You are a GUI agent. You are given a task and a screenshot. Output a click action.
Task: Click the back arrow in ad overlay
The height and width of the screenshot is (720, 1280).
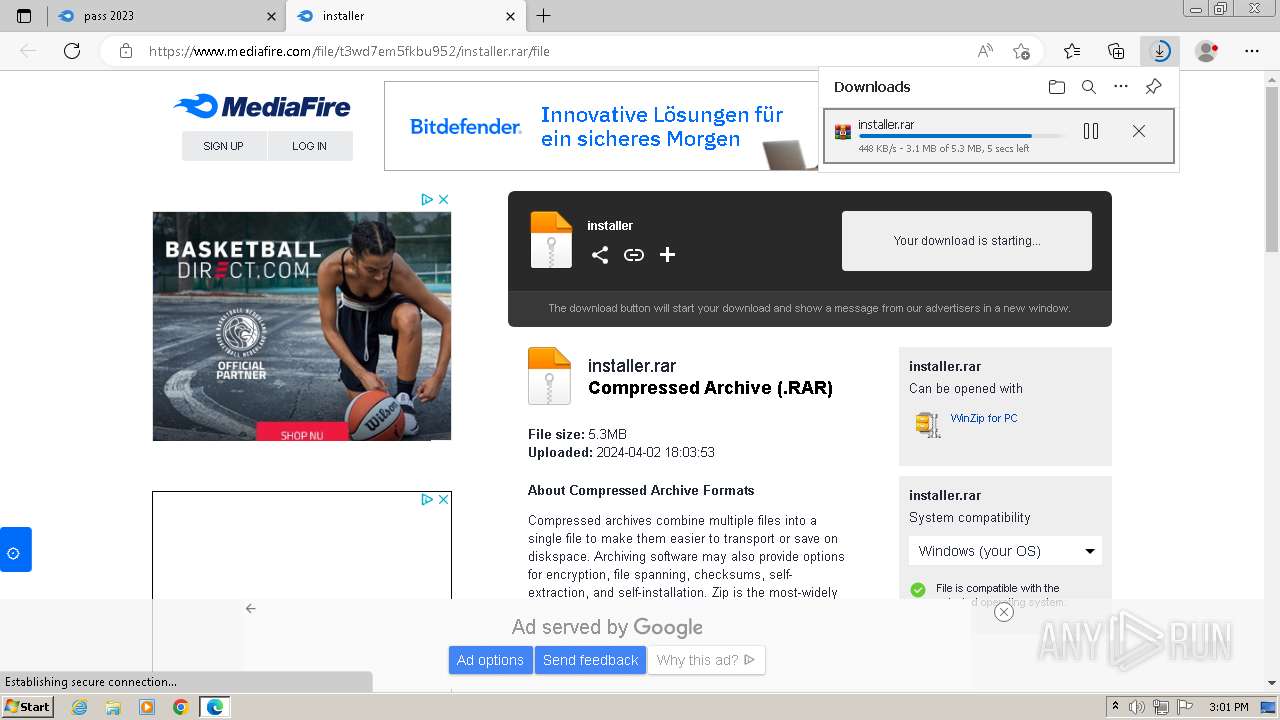pos(251,608)
